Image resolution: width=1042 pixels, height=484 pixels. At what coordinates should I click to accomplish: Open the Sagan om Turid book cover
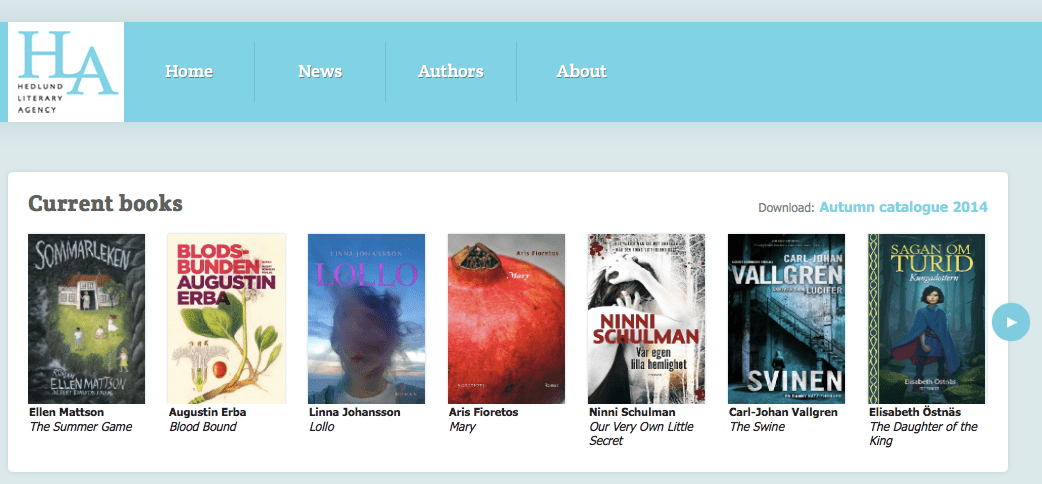coord(926,318)
